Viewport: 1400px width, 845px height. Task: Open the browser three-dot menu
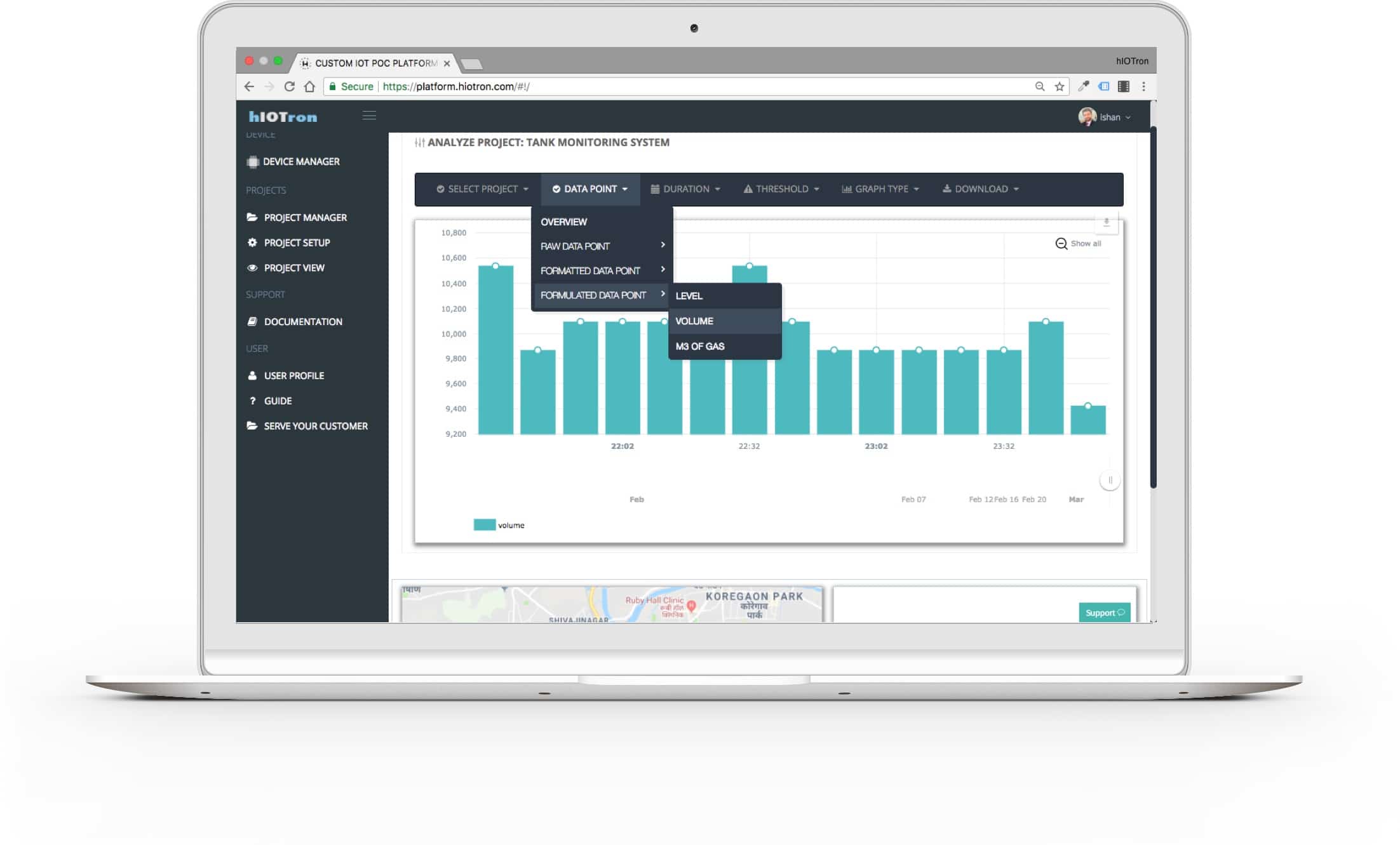1143,86
